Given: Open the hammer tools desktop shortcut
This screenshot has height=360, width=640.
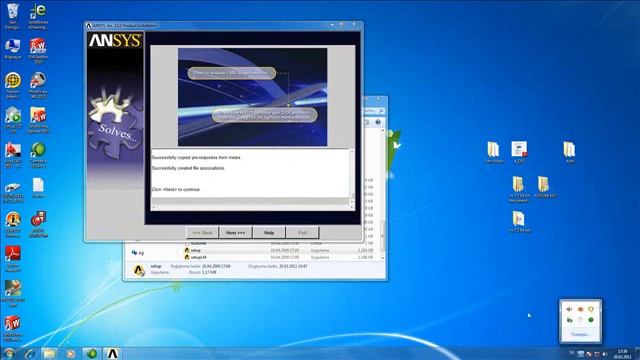Looking at the screenshot, I should click(x=13, y=293).
